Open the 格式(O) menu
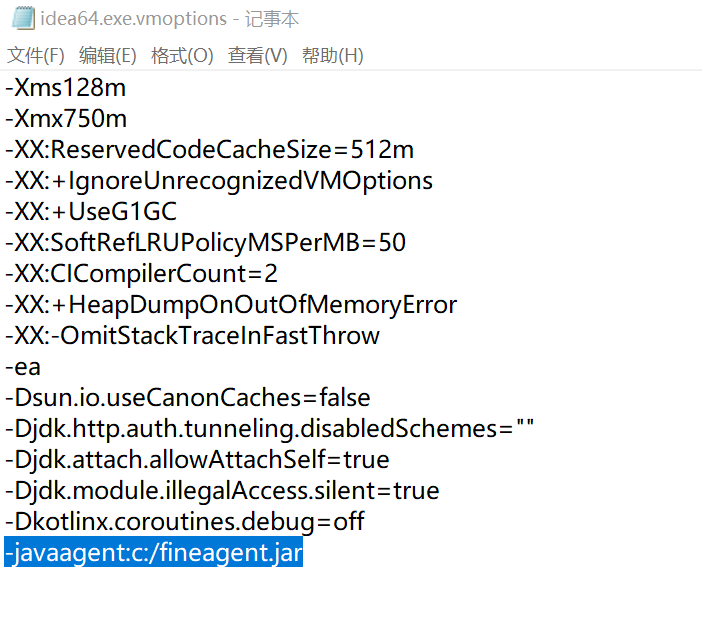The width and height of the screenshot is (702, 629). coord(182,56)
